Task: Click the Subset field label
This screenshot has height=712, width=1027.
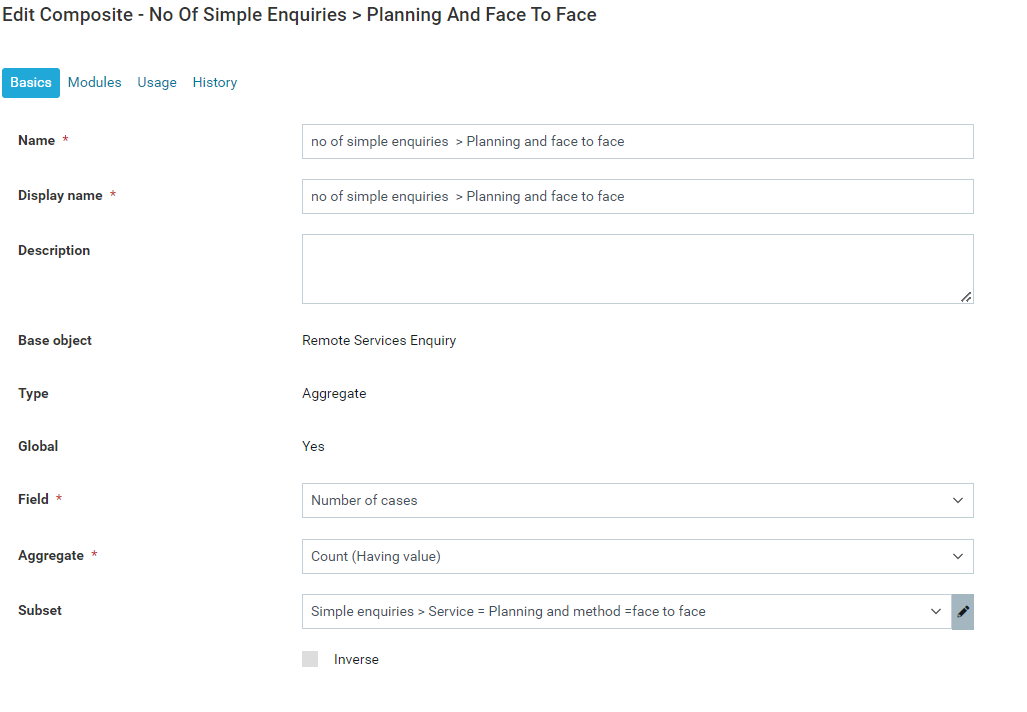Action: click(40, 610)
